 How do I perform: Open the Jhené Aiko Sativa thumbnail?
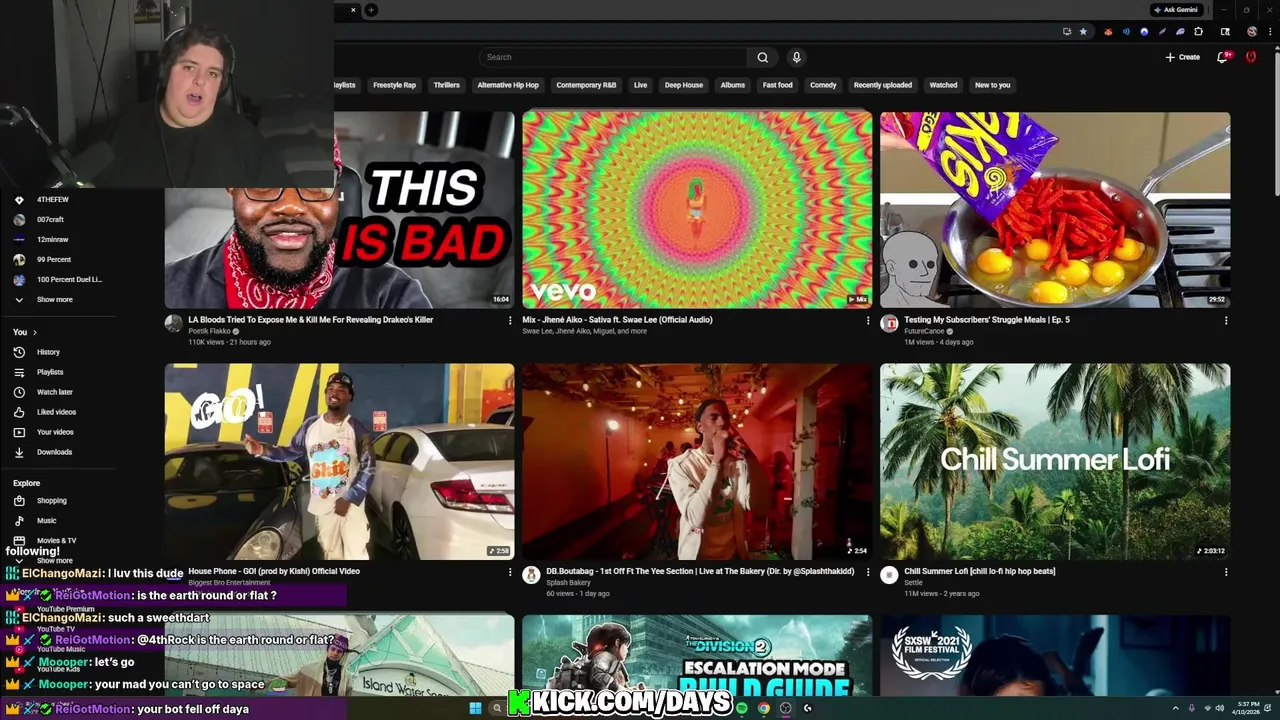697,209
